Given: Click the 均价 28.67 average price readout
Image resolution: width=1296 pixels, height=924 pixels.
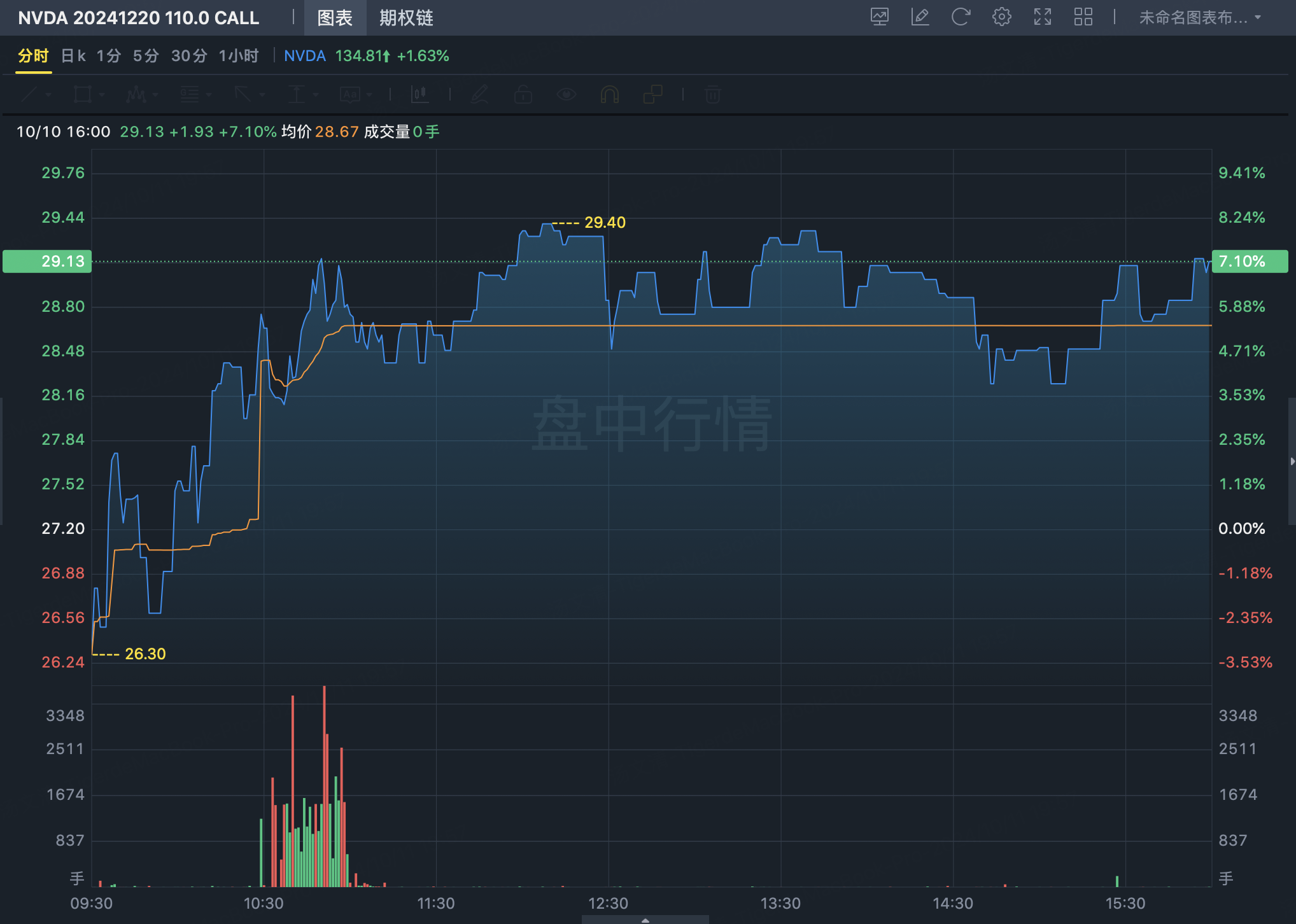Looking at the screenshot, I should pos(320,132).
